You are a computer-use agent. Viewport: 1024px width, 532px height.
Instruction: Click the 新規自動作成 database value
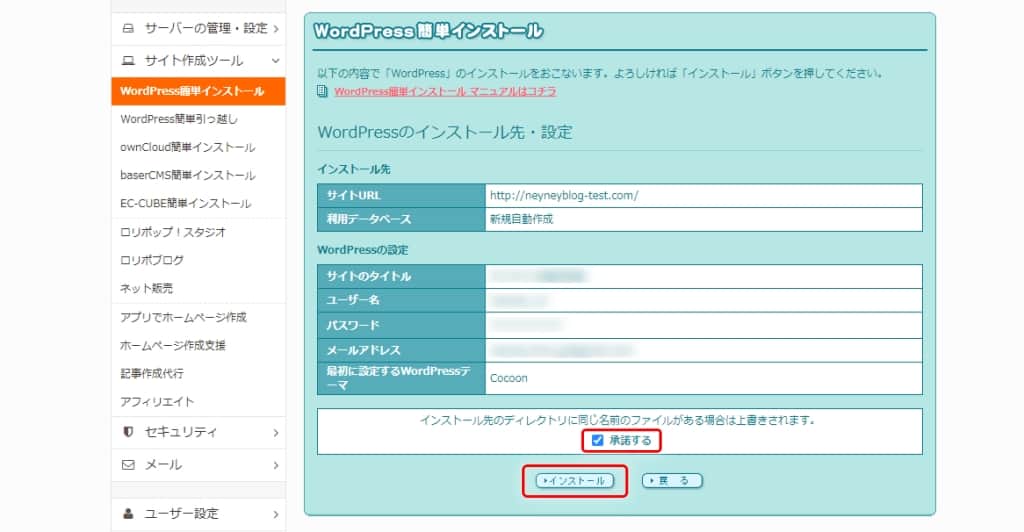521,219
